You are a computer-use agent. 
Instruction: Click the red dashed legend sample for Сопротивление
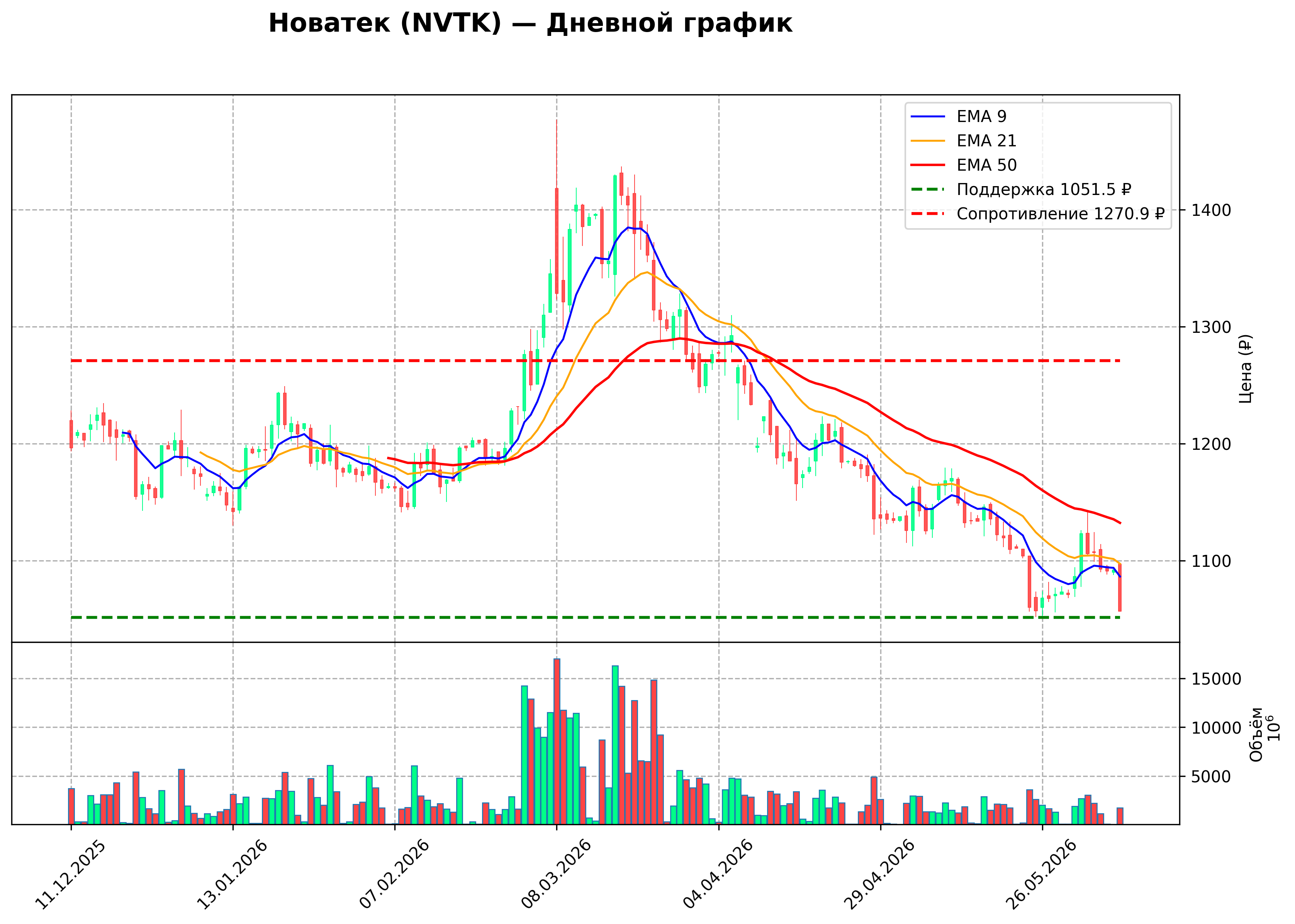(928, 214)
